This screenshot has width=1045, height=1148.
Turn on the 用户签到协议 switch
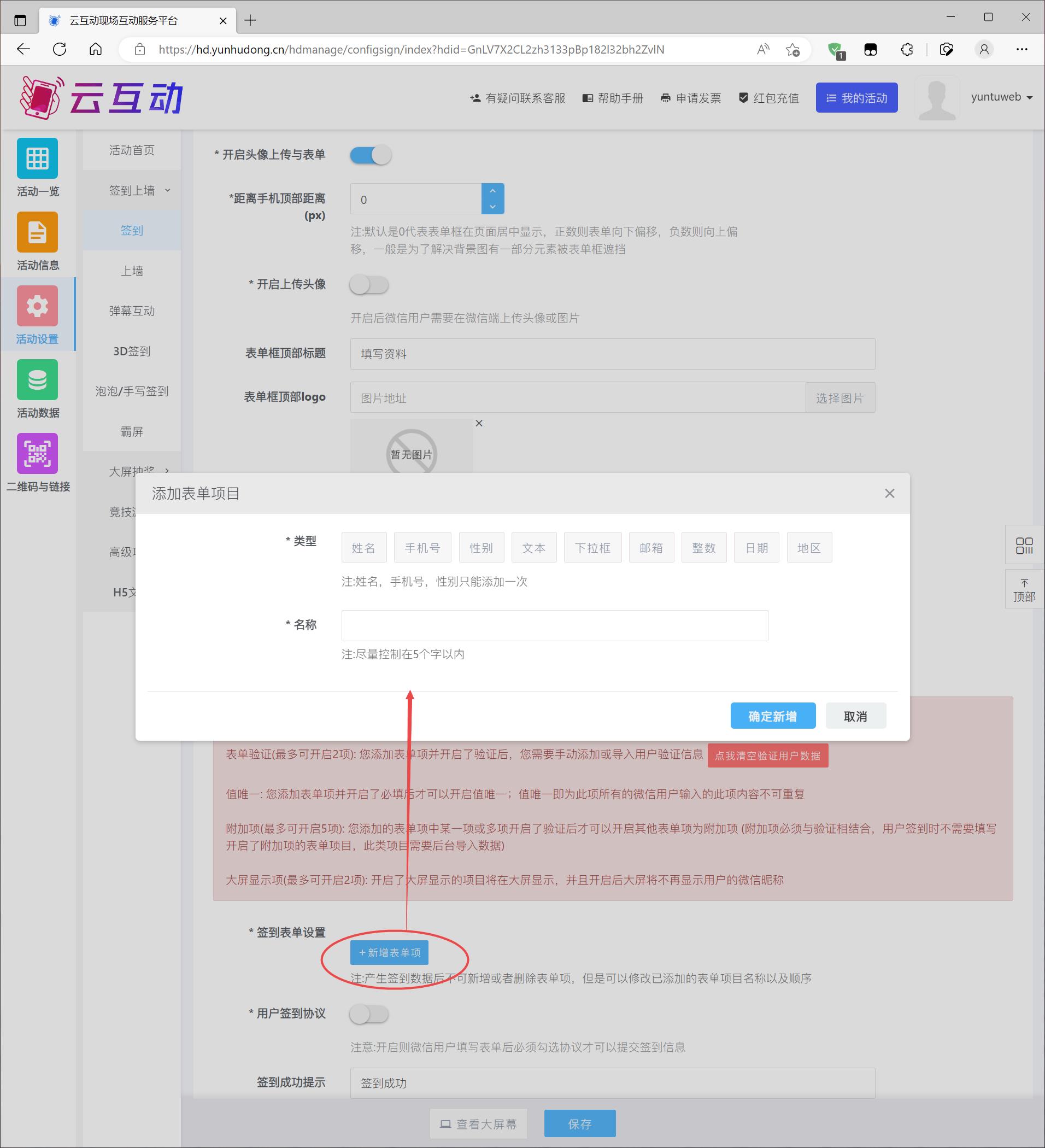point(369,1014)
